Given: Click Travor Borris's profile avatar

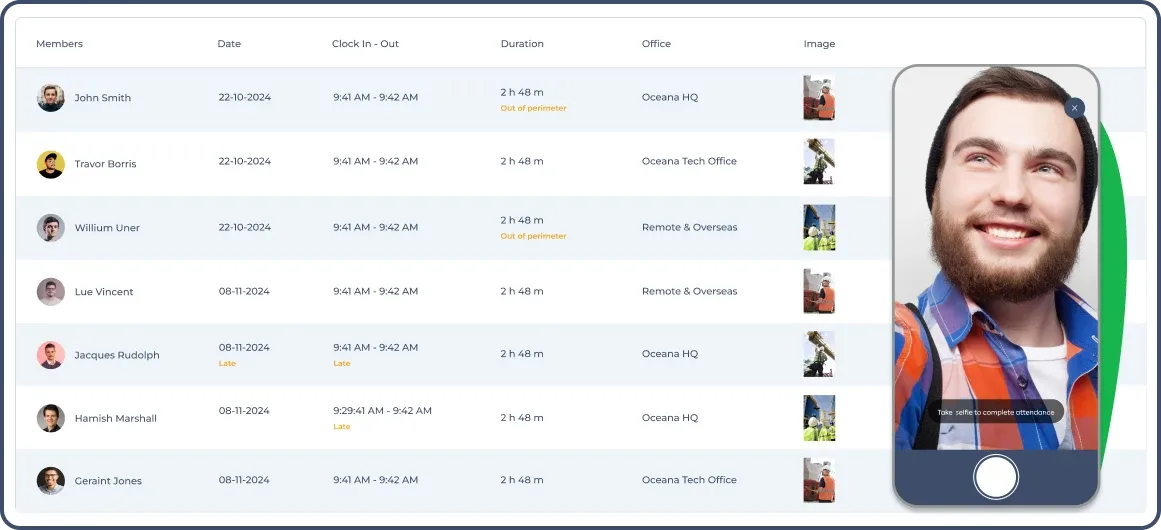Looking at the screenshot, I should 51,164.
